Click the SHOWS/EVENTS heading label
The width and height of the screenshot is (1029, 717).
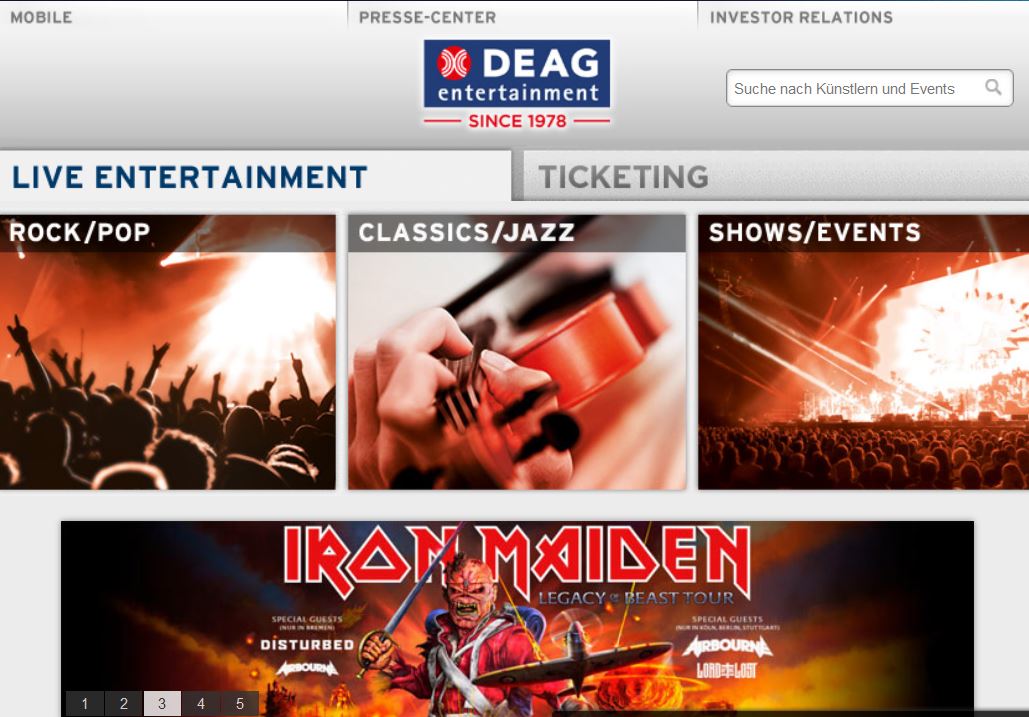[x=814, y=232]
